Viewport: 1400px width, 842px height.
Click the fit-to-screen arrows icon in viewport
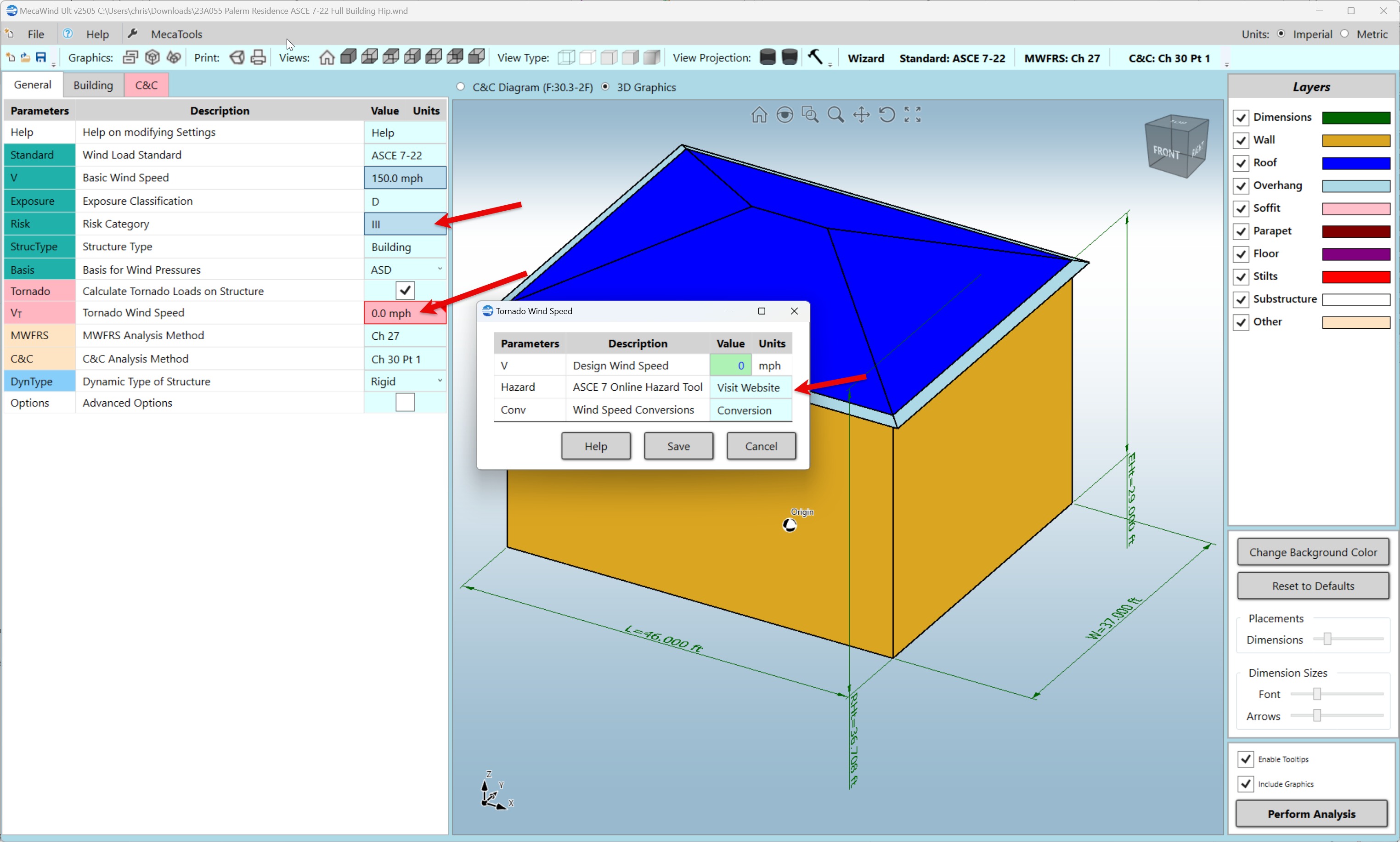click(912, 115)
